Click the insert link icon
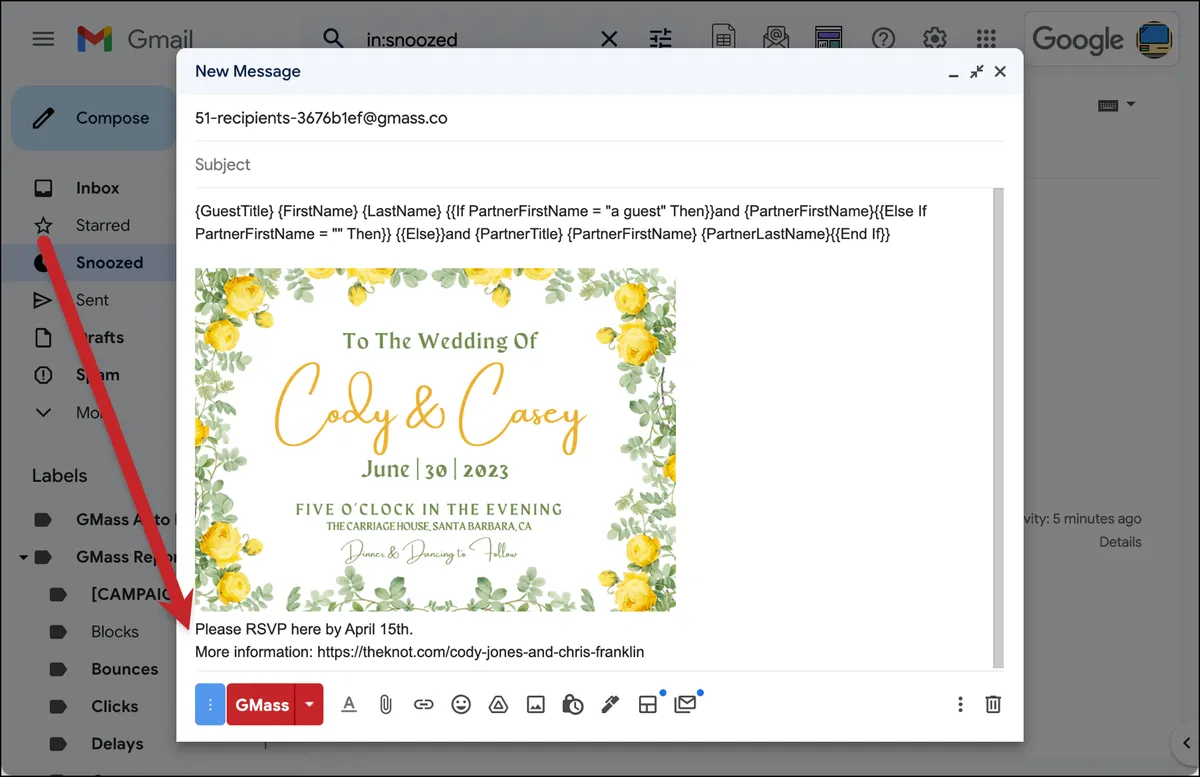 click(x=423, y=705)
